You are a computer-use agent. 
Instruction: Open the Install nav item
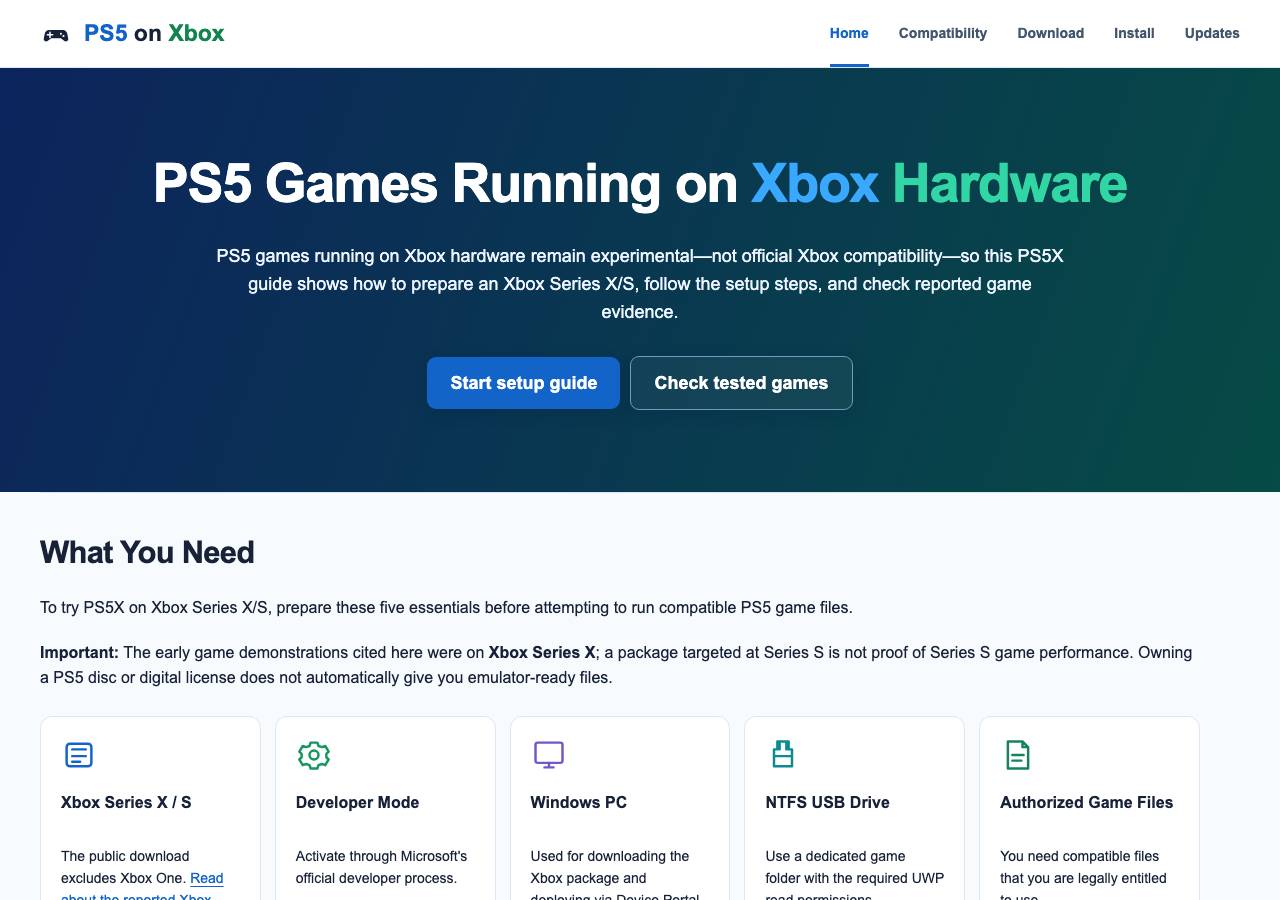1134,33
